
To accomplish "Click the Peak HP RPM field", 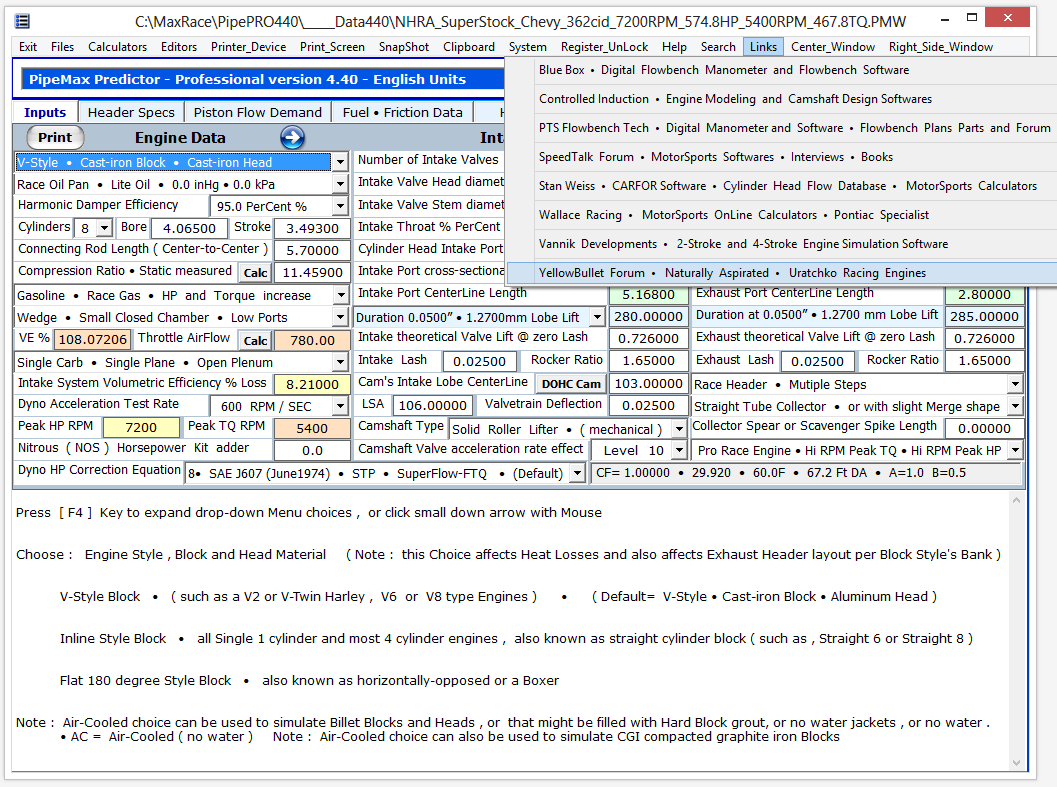I will (x=141, y=428).
